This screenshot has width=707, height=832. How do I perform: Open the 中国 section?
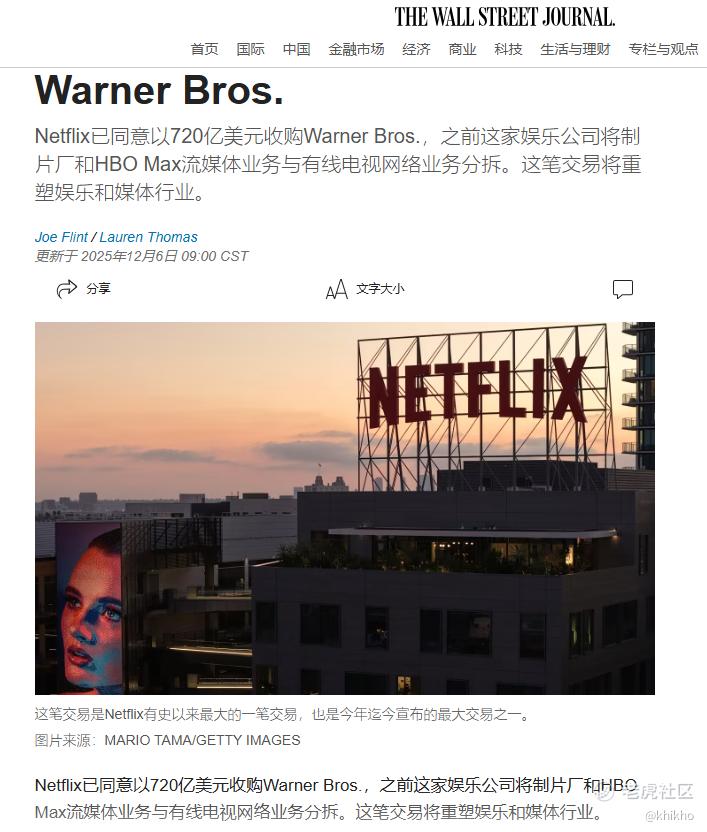[x=296, y=49]
